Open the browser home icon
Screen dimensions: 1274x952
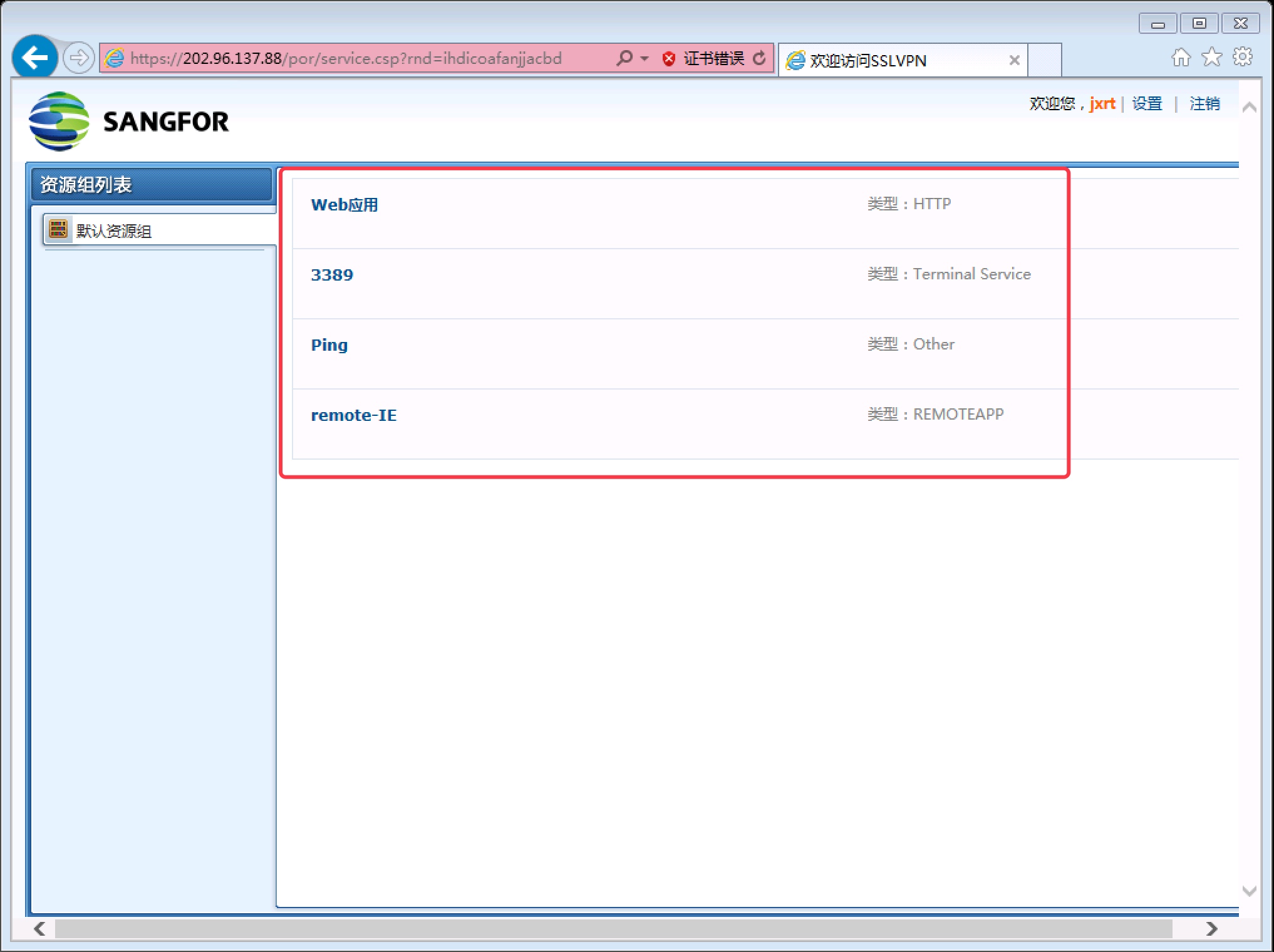pos(1181,58)
